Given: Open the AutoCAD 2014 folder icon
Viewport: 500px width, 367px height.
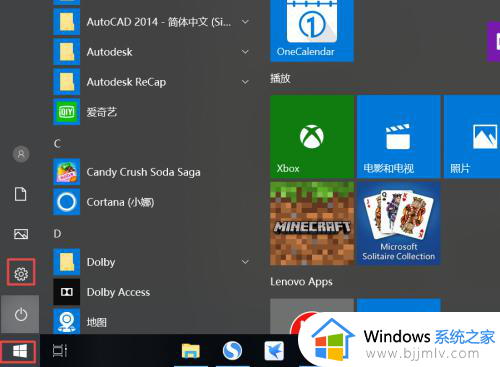Looking at the screenshot, I should pyautogui.click(x=67, y=22).
